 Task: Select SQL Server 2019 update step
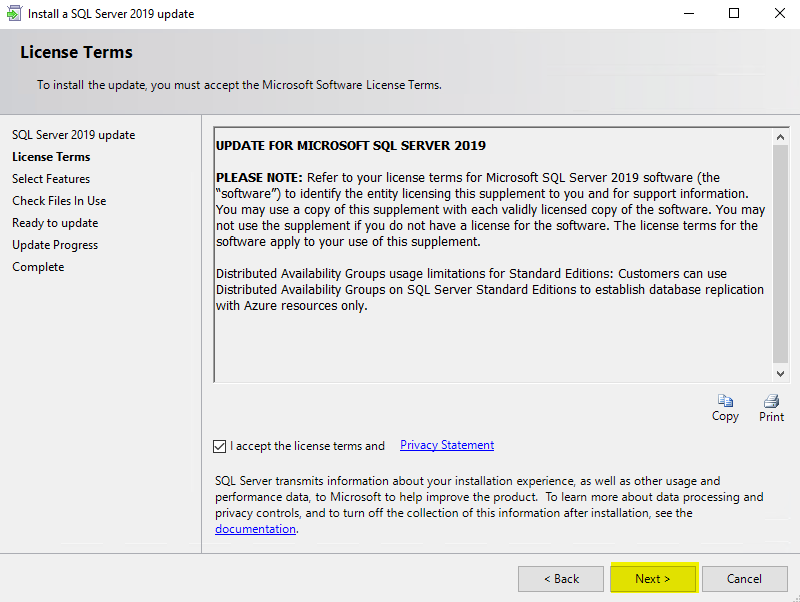[x=73, y=135]
